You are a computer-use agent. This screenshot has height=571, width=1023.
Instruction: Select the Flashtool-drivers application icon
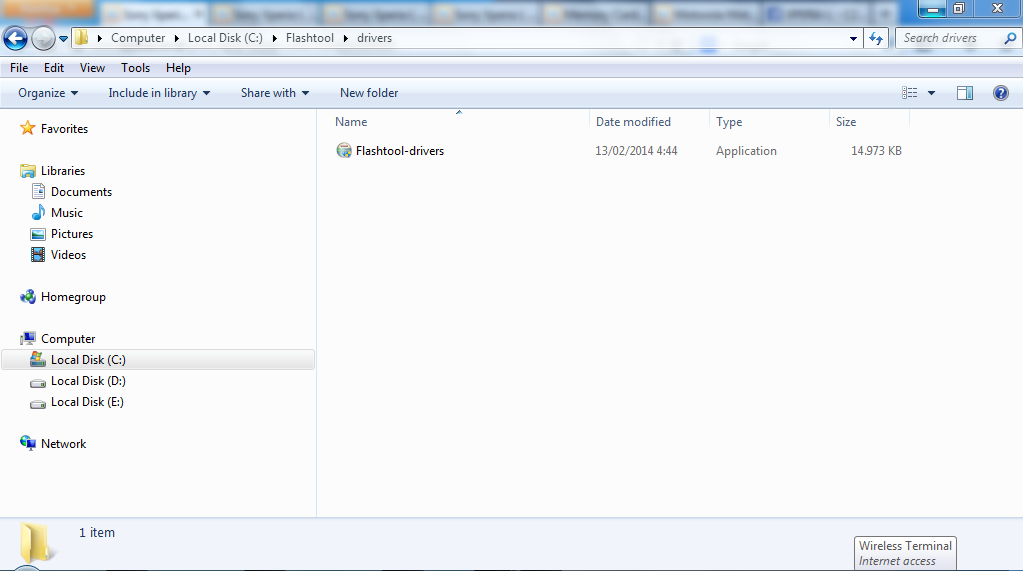click(344, 151)
